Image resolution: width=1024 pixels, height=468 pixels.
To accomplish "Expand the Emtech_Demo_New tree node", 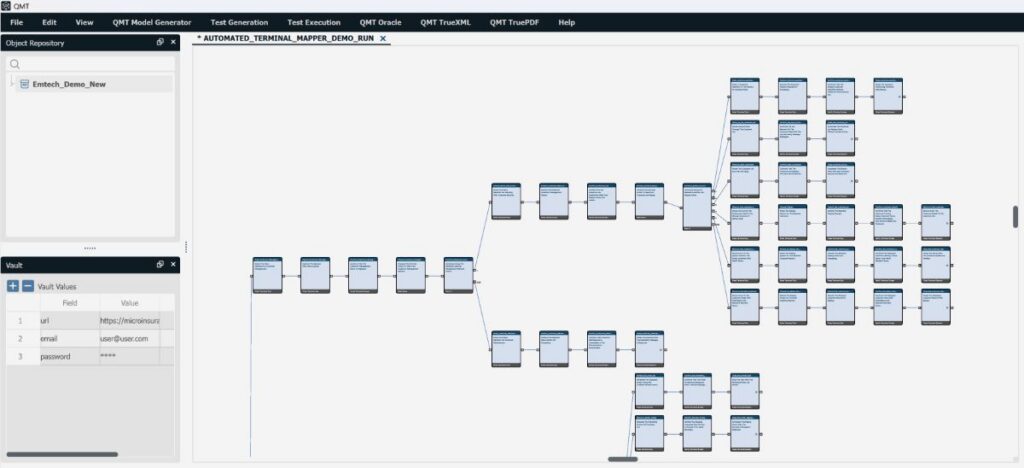I will point(12,82).
